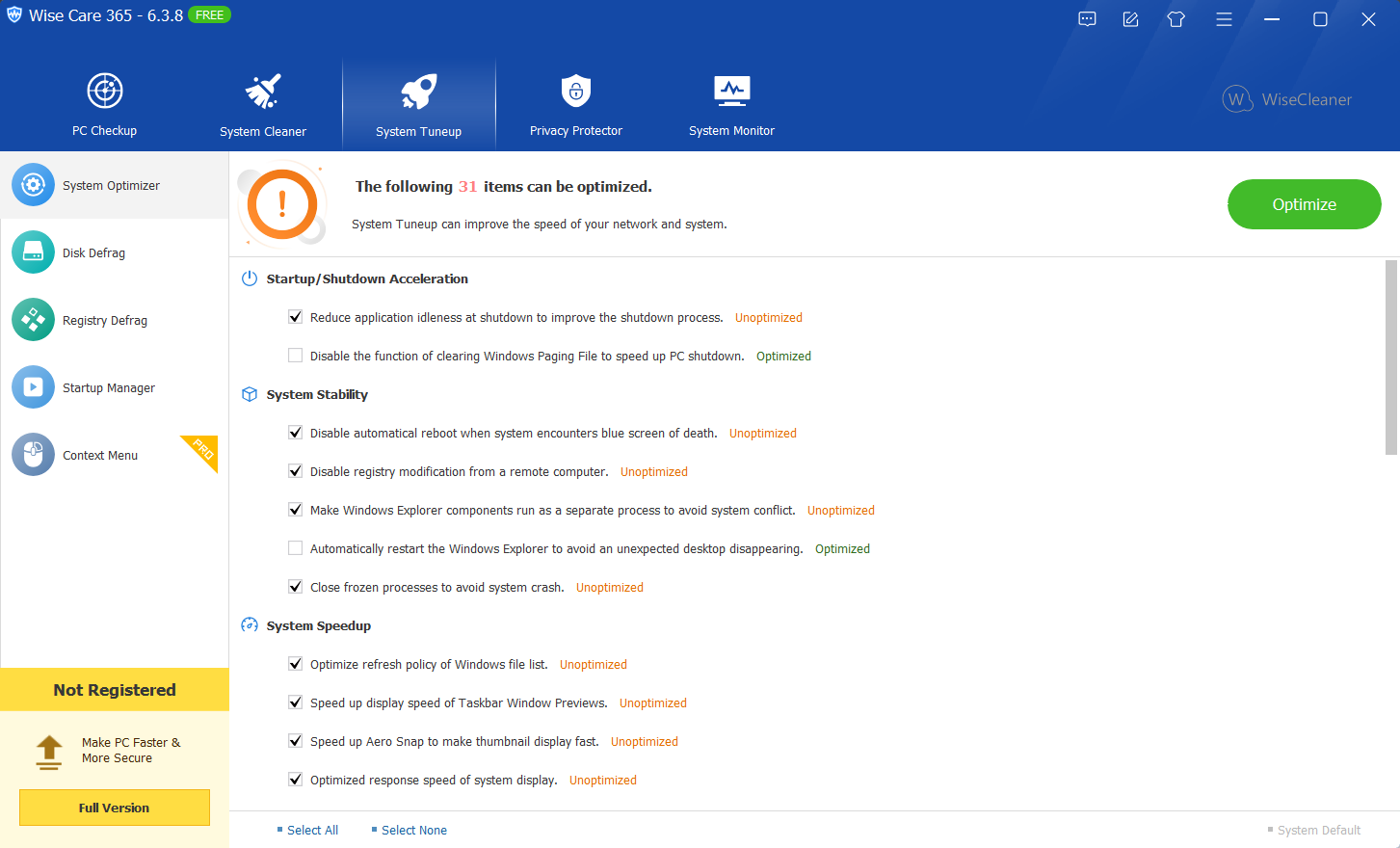
Task: Uncheck Disable automatical reboot on blue screen
Action: tap(296, 433)
